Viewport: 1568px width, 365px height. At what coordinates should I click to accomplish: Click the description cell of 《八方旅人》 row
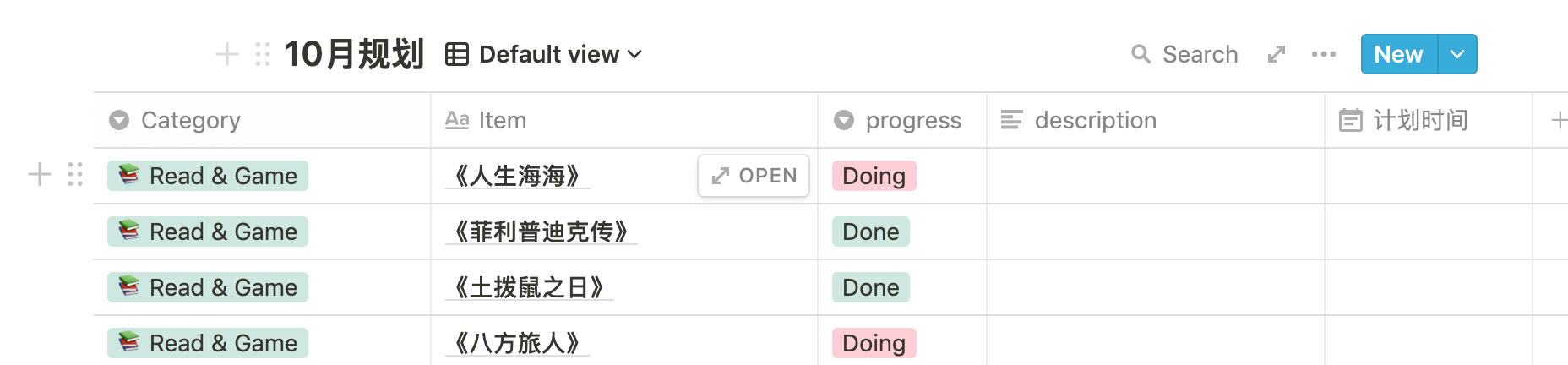(1156, 340)
